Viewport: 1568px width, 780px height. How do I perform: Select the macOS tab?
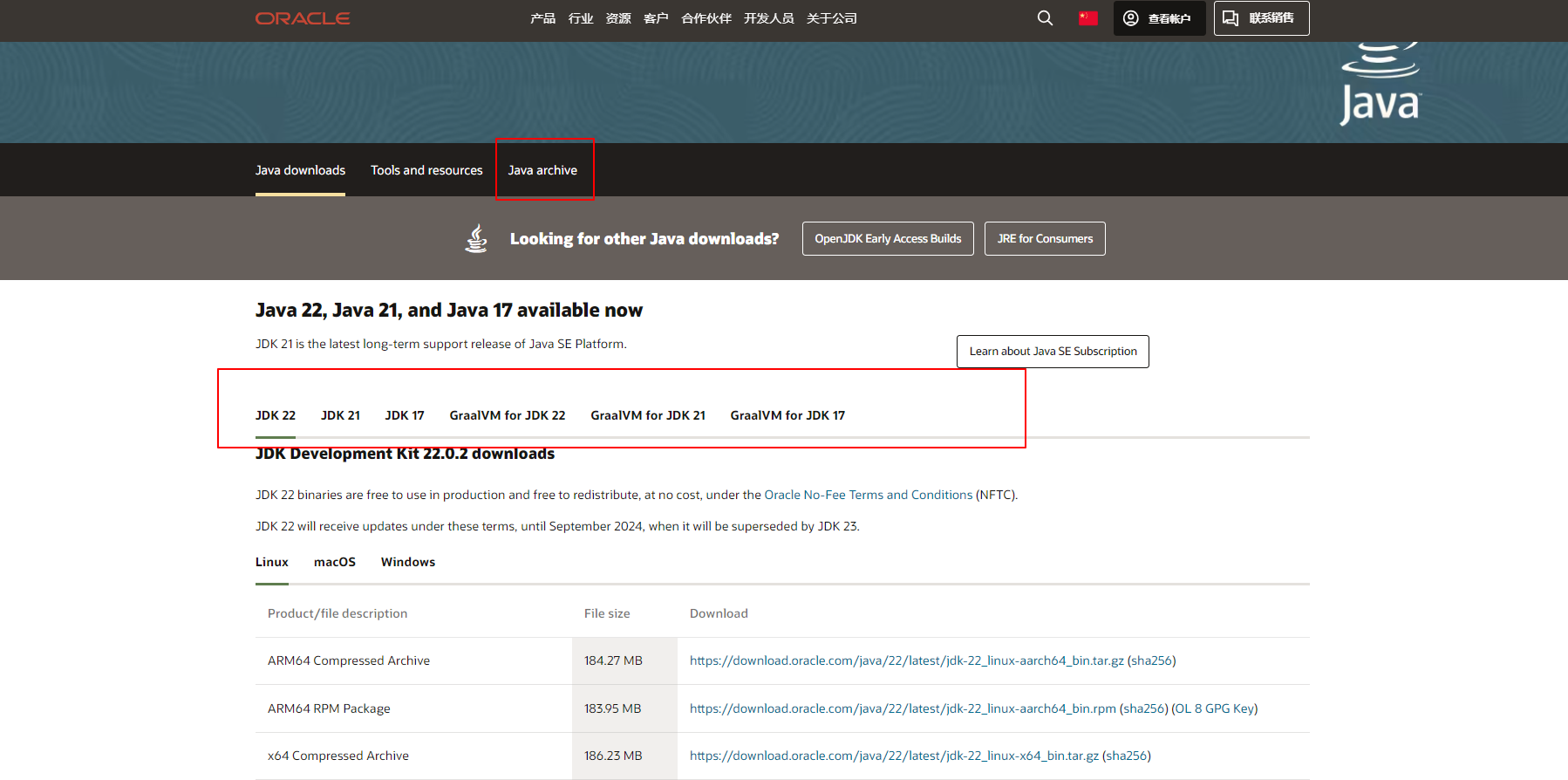(335, 562)
